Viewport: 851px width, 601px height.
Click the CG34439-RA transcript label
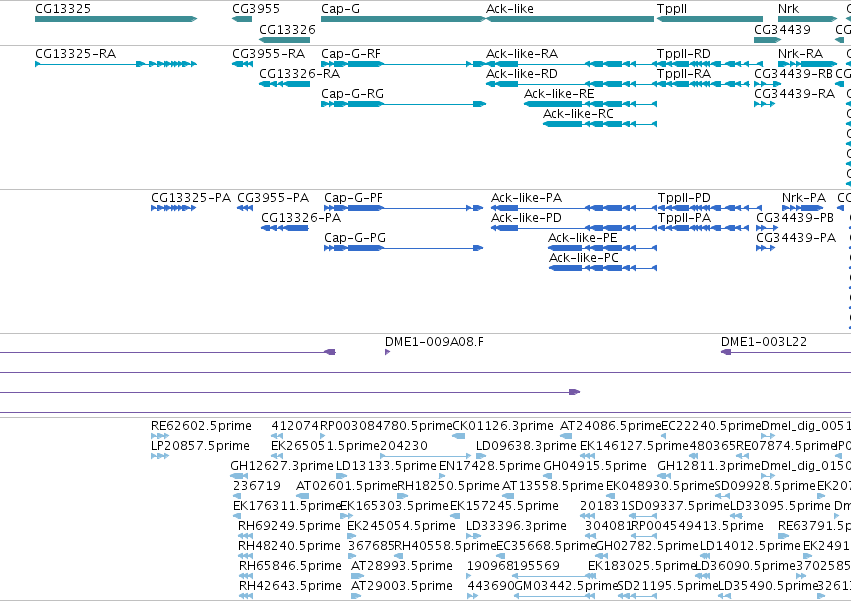point(795,94)
